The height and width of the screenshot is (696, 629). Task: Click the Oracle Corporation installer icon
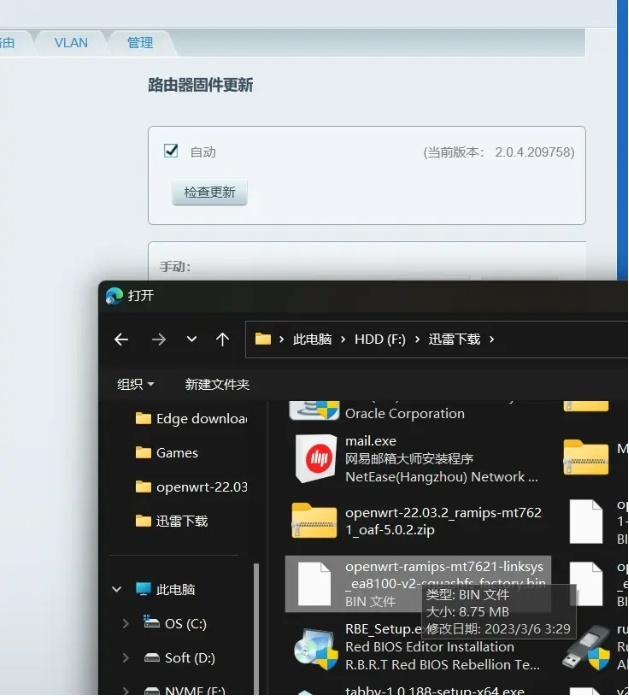point(314,410)
